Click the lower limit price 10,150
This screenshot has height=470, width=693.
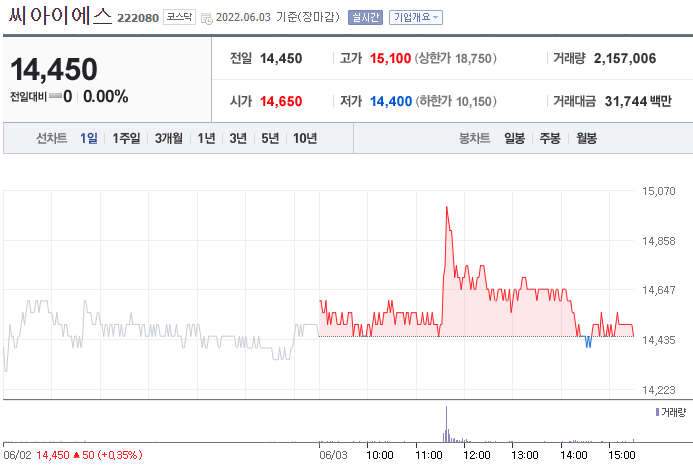coord(474,101)
